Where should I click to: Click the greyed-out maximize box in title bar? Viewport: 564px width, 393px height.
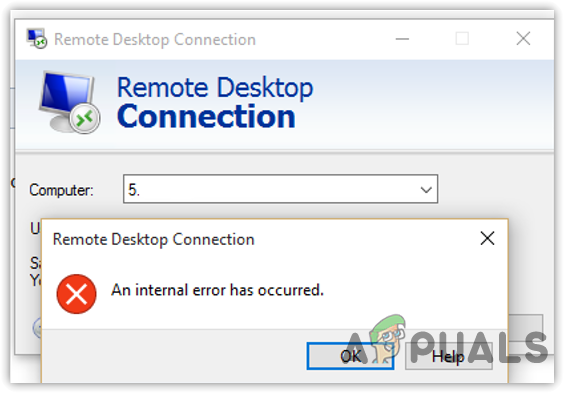coord(462,38)
